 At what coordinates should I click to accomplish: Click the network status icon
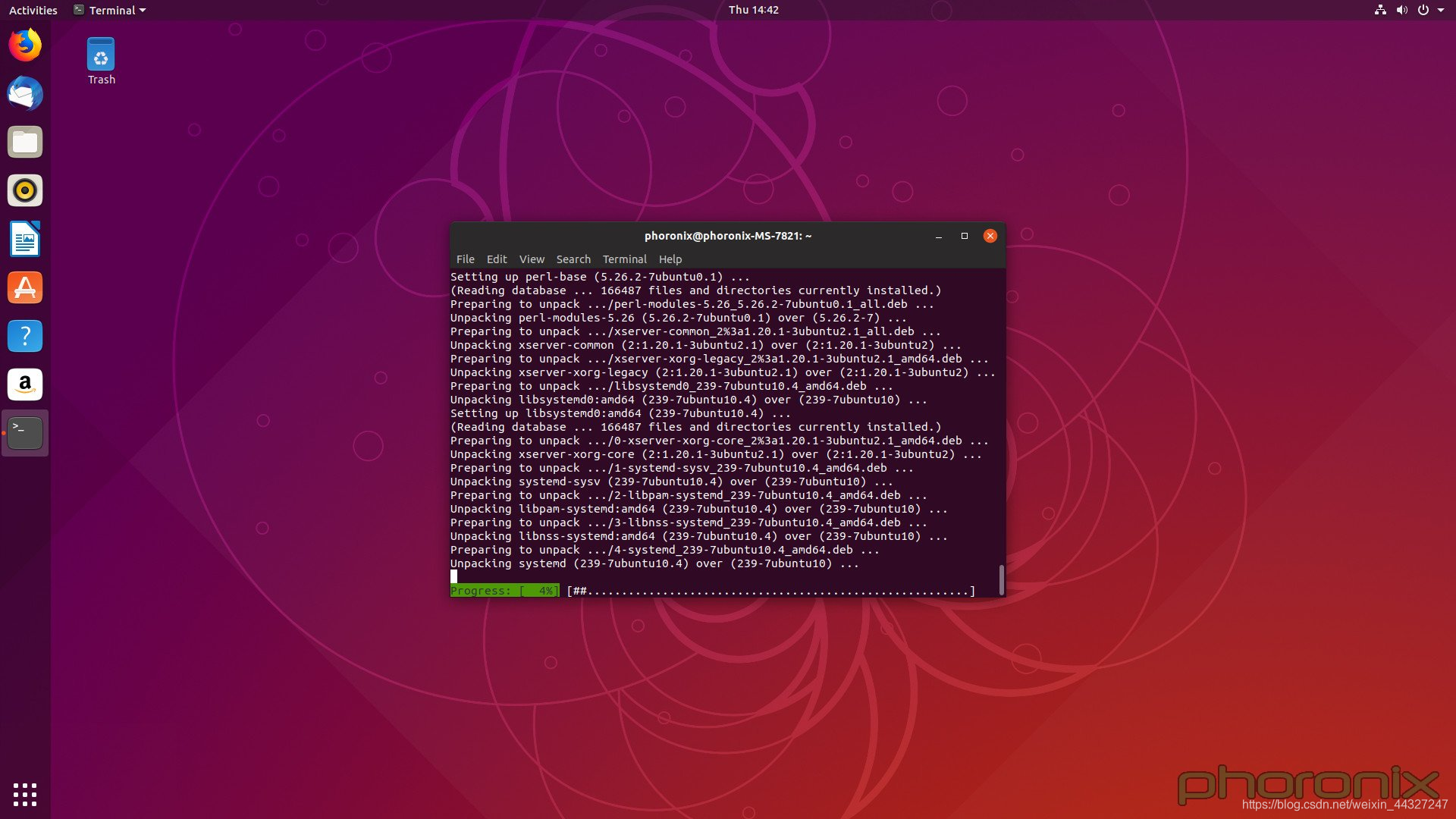(x=1380, y=10)
